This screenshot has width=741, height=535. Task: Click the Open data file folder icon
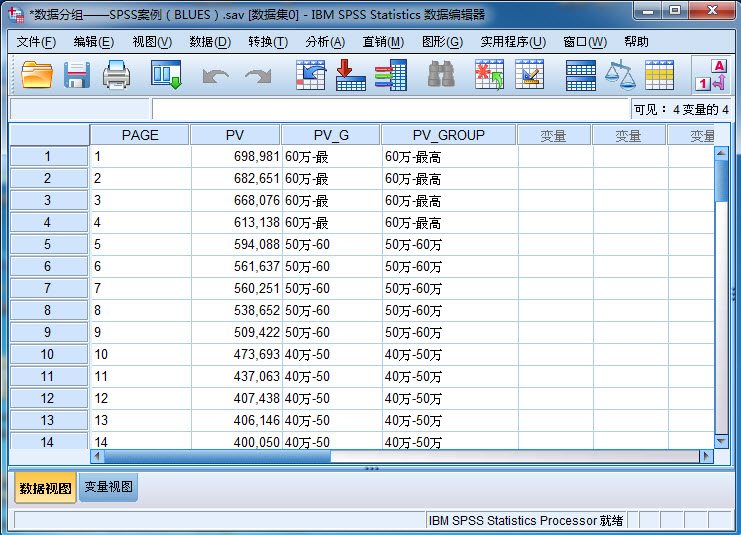click(37, 75)
